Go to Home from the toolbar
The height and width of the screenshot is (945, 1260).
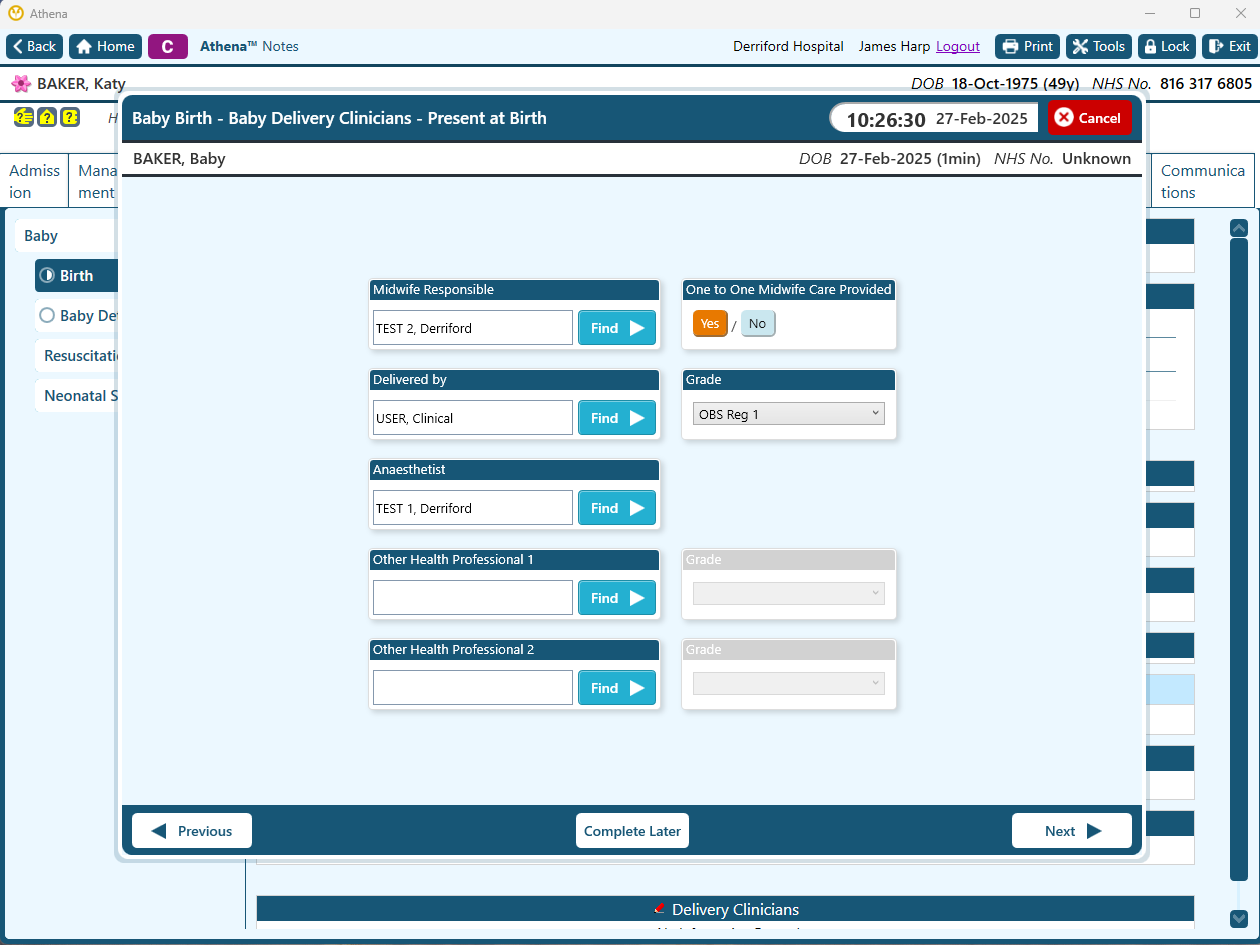point(105,46)
